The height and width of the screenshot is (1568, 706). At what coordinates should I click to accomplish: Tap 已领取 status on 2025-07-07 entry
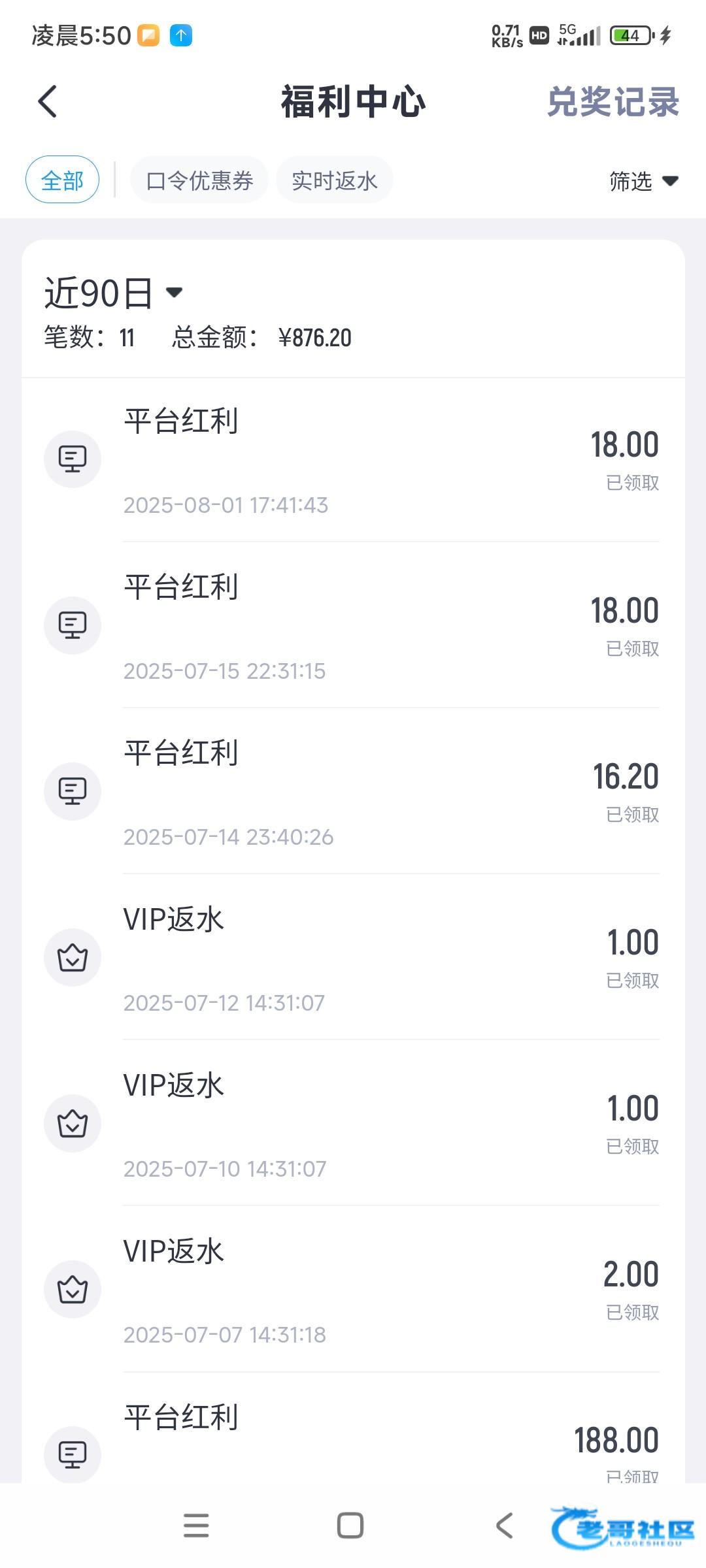(x=632, y=1312)
